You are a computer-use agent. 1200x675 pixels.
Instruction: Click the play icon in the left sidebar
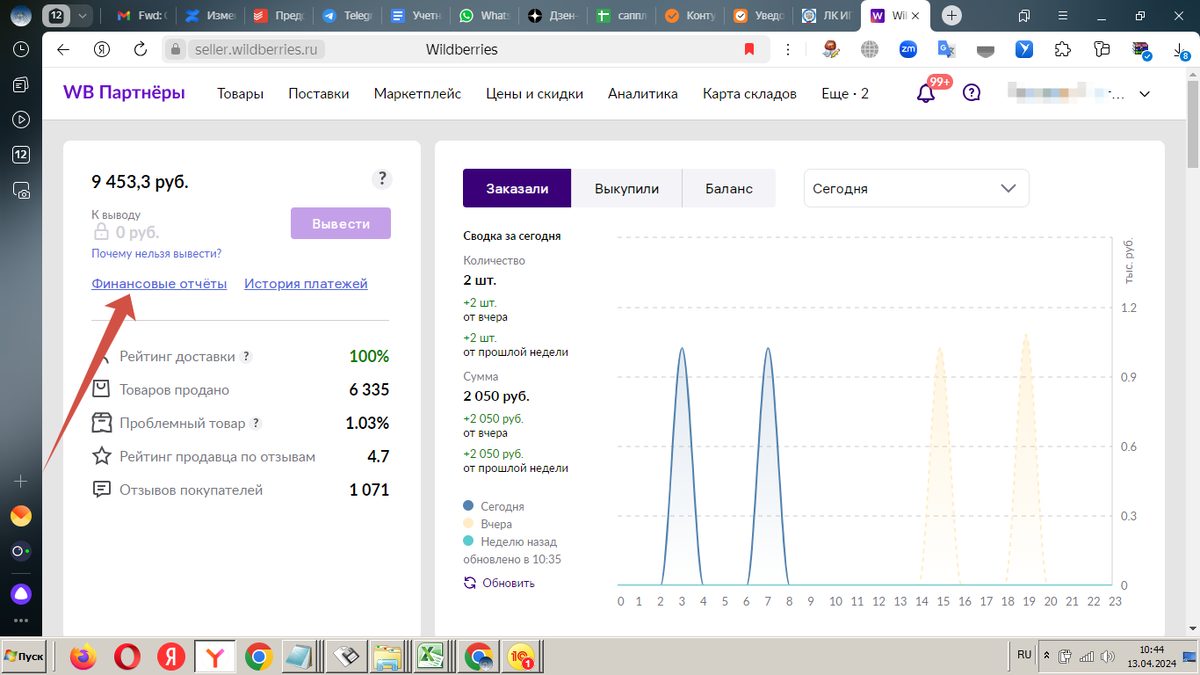pos(20,120)
